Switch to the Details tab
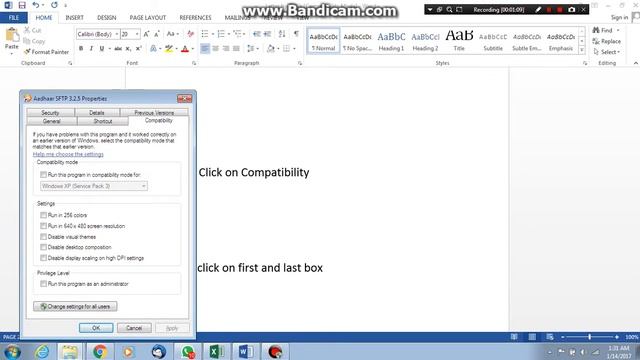This screenshot has width=640, height=360. point(97,113)
